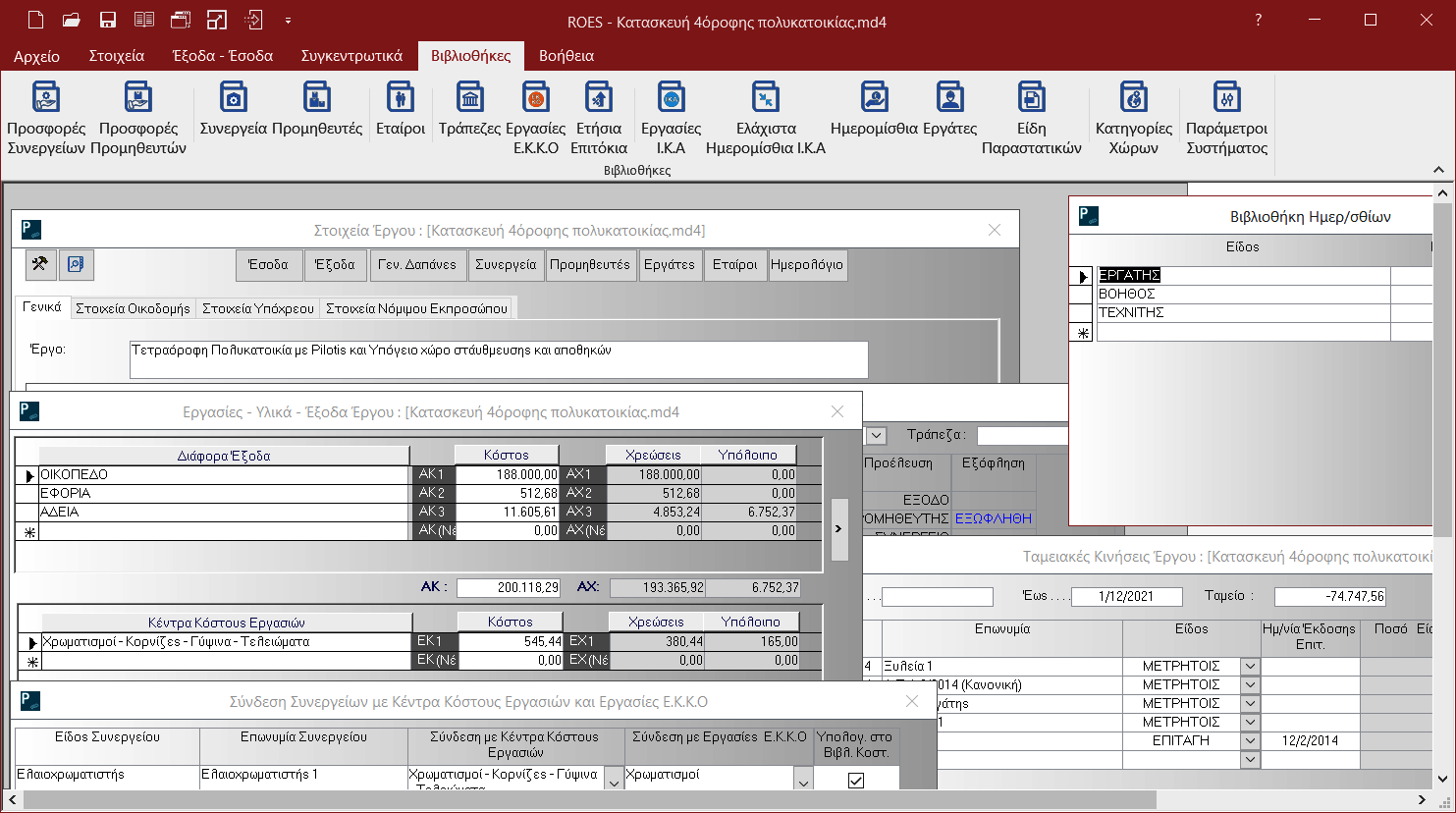Select the ΒΟΗΘΟΣ row in Βιβλιοθήκη Ημερ/σθίων
The width and height of the screenshot is (1456, 813).
tap(1127, 294)
